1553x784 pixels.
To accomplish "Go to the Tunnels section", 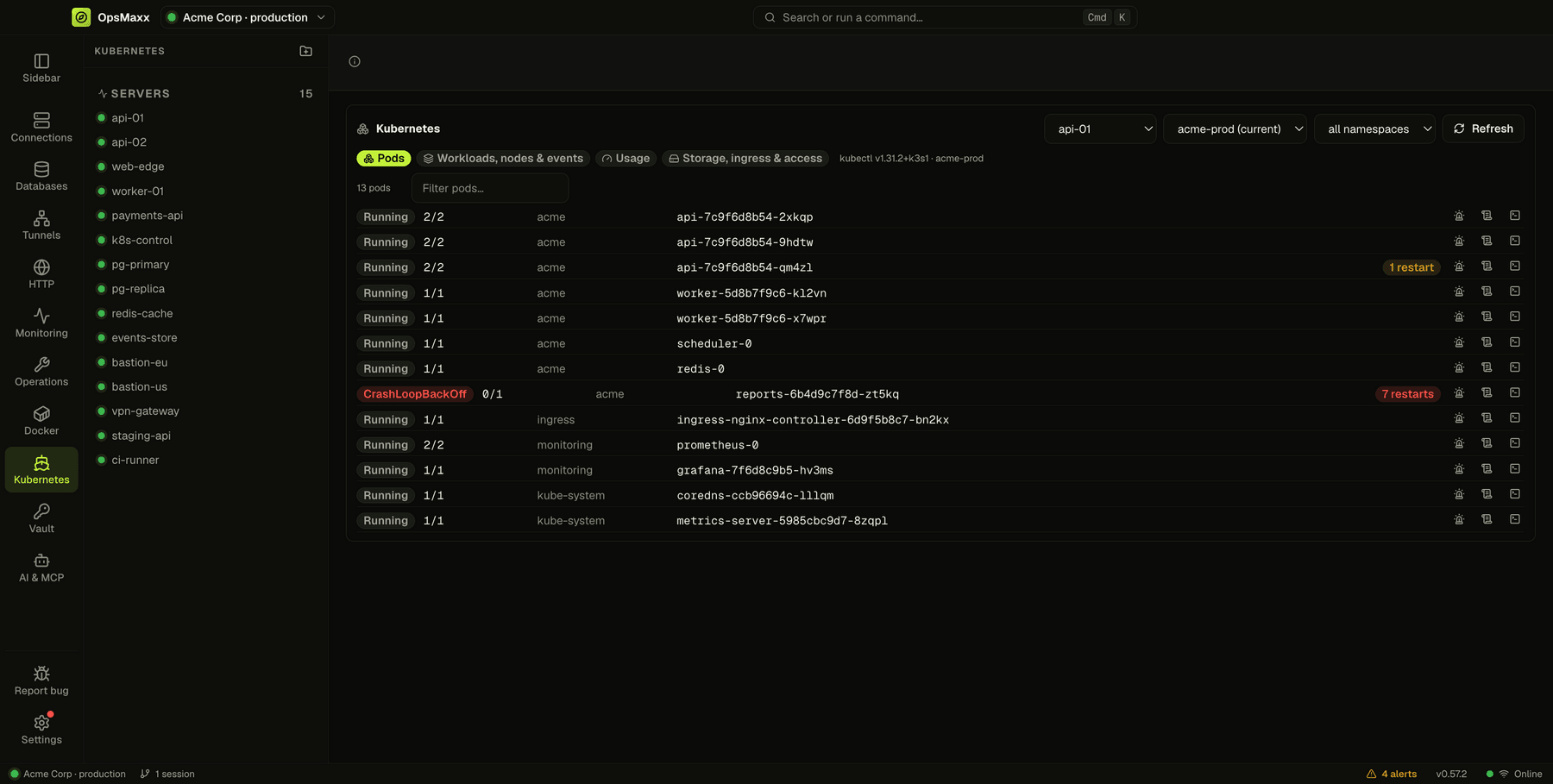I will point(41,225).
